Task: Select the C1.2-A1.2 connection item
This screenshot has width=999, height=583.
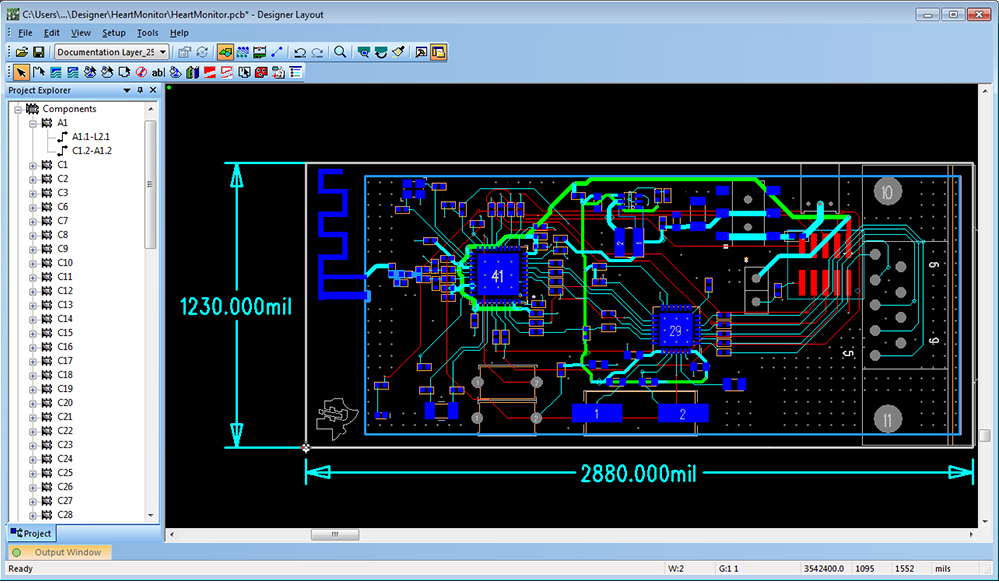Action: pos(92,151)
